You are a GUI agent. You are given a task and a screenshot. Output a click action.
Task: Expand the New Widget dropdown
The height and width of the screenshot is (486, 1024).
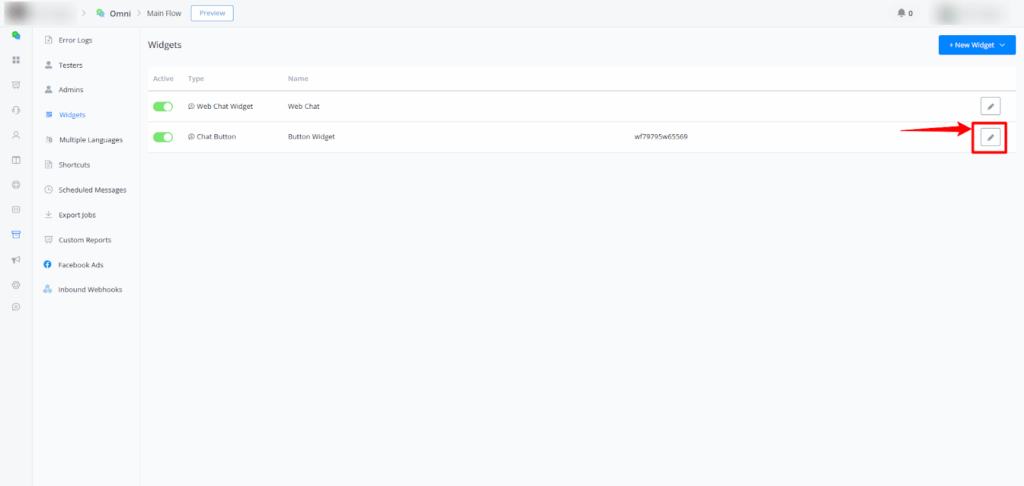(976, 45)
